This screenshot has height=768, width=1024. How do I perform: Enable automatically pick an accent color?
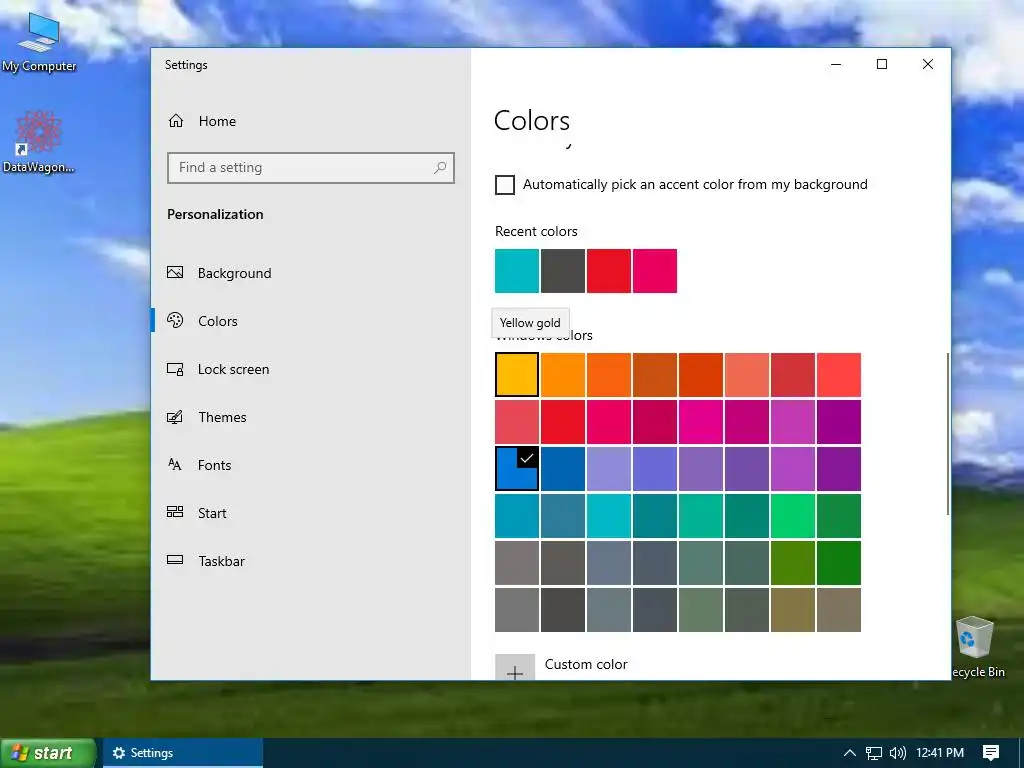[x=505, y=185]
